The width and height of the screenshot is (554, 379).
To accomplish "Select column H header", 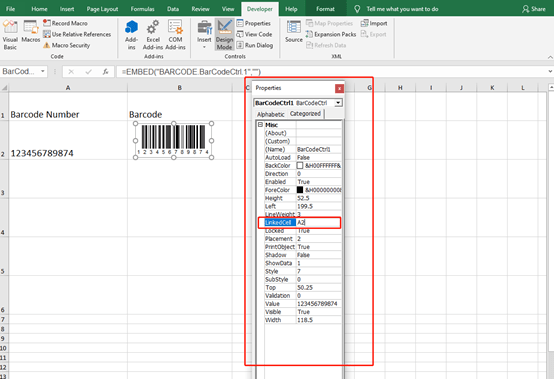I will click(400, 88).
